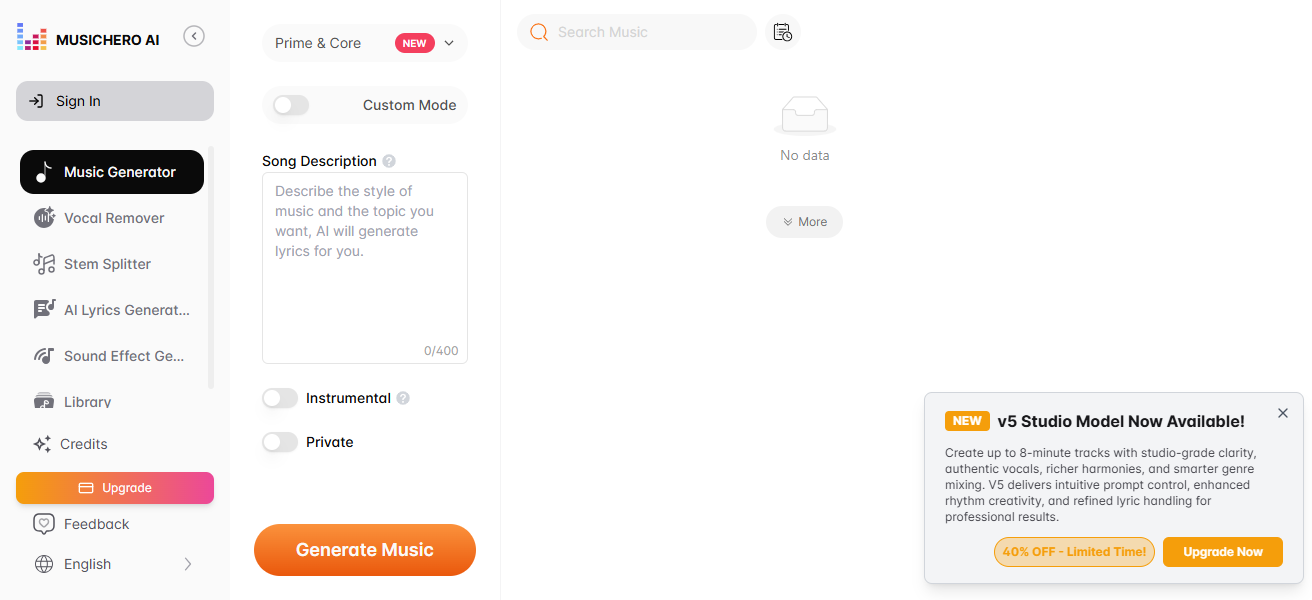Open the Prime & Core model selector
The height and width of the screenshot is (600, 1312).
(x=364, y=43)
